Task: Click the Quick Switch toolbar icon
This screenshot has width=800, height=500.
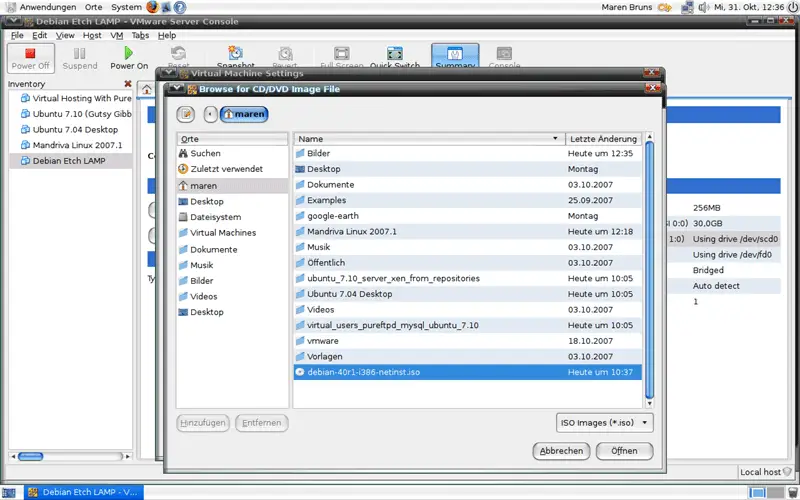Action: (394, 54)
